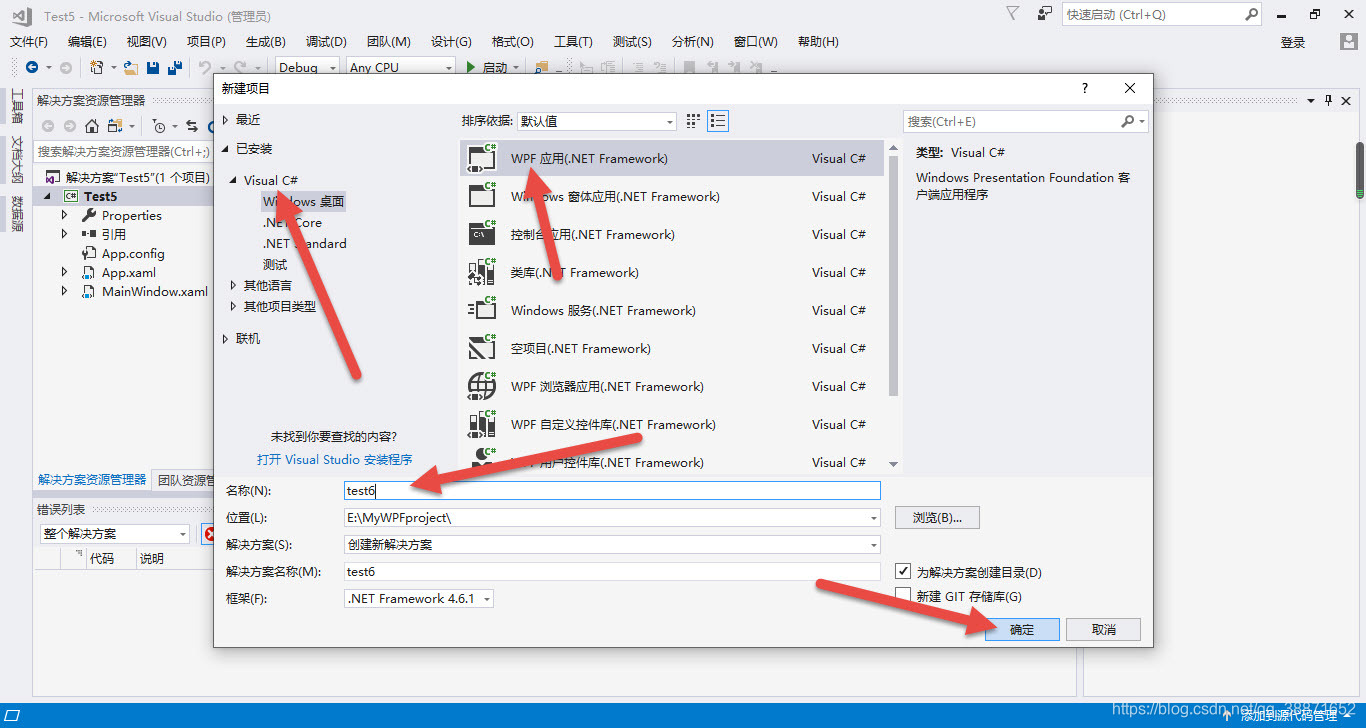The height and width of the screenshot is (728, 1366).
Task: Click the Test5 C# project icon
Action: pyautogui.click(x=71, y=196)
